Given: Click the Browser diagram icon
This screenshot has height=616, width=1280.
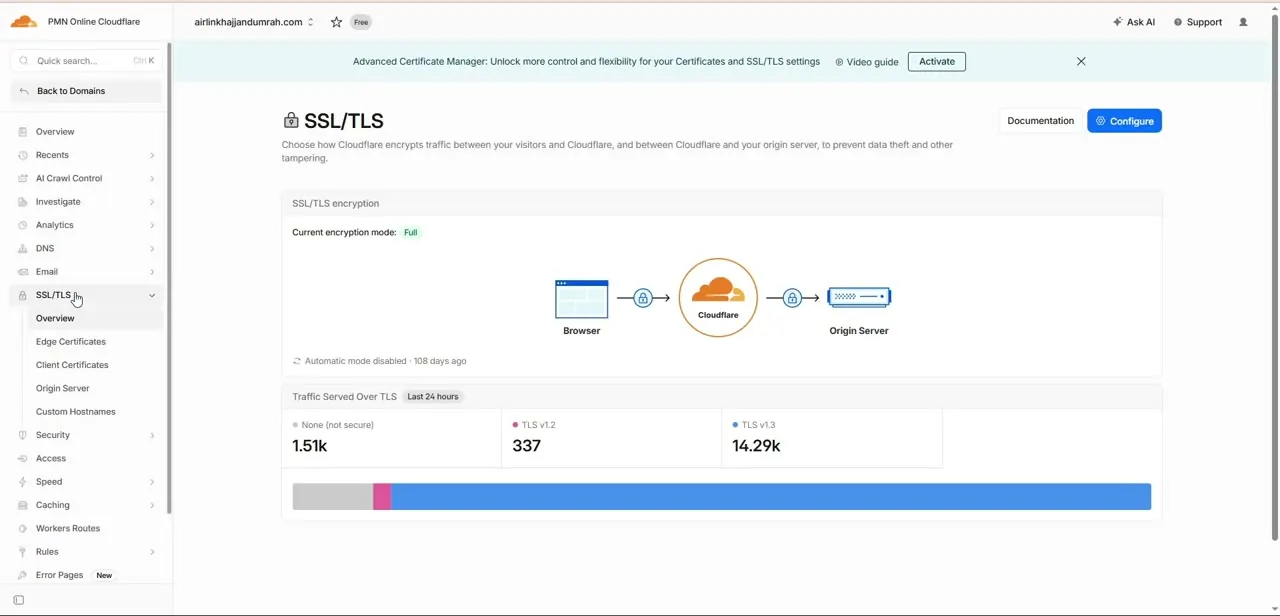Looking at the screenshot, I should [x=581, y=299].
